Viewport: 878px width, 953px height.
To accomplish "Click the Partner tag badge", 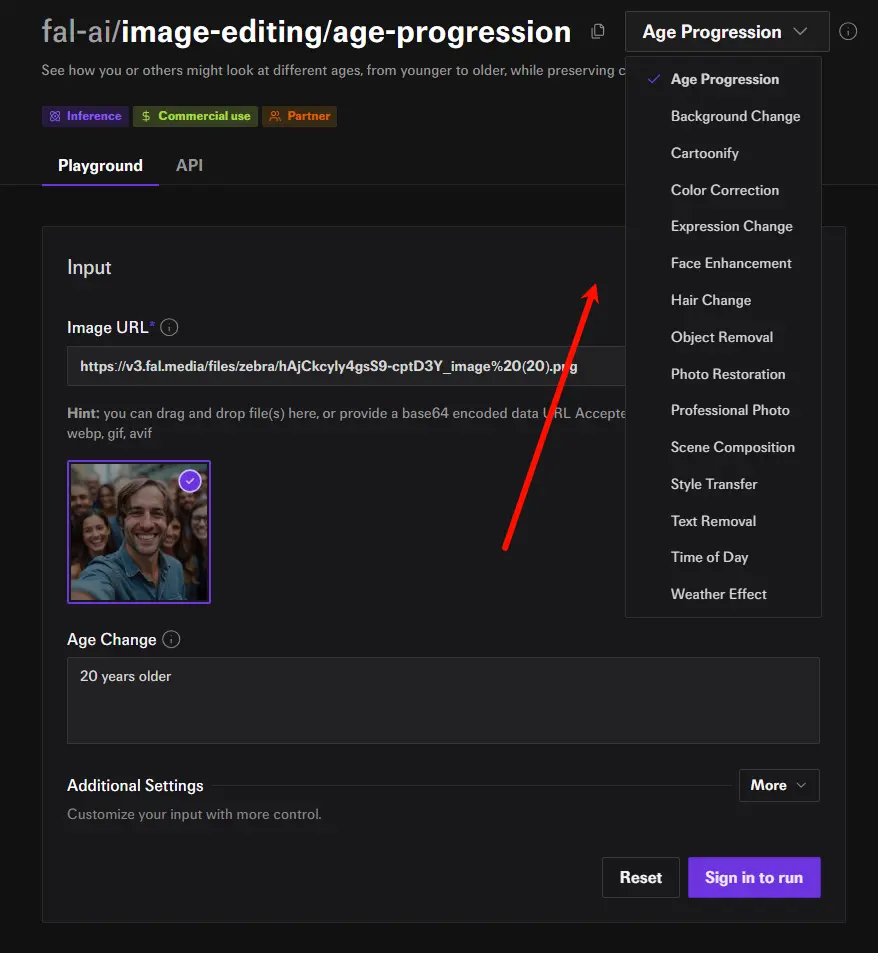I will tap(299, 116).
